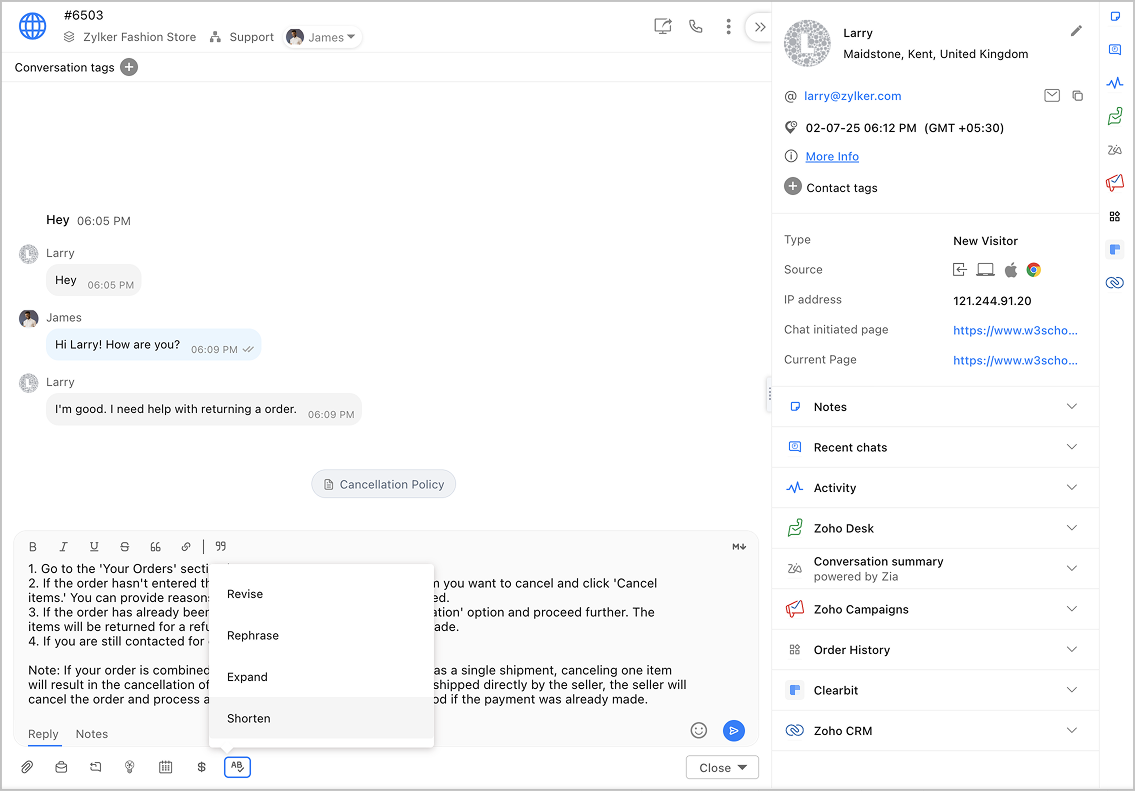The height and width of the screenshot is (791, 1135).
Task: Switch to the Notes tab in editor
Action: tap(92, 734)
